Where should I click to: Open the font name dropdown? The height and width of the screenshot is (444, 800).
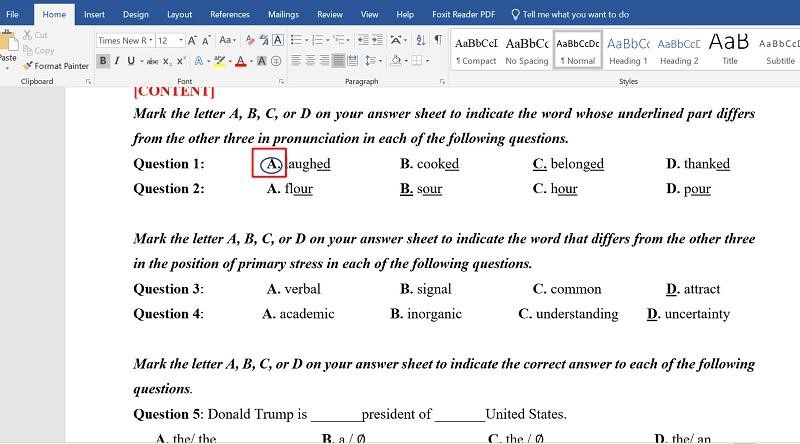pos(151,40)
